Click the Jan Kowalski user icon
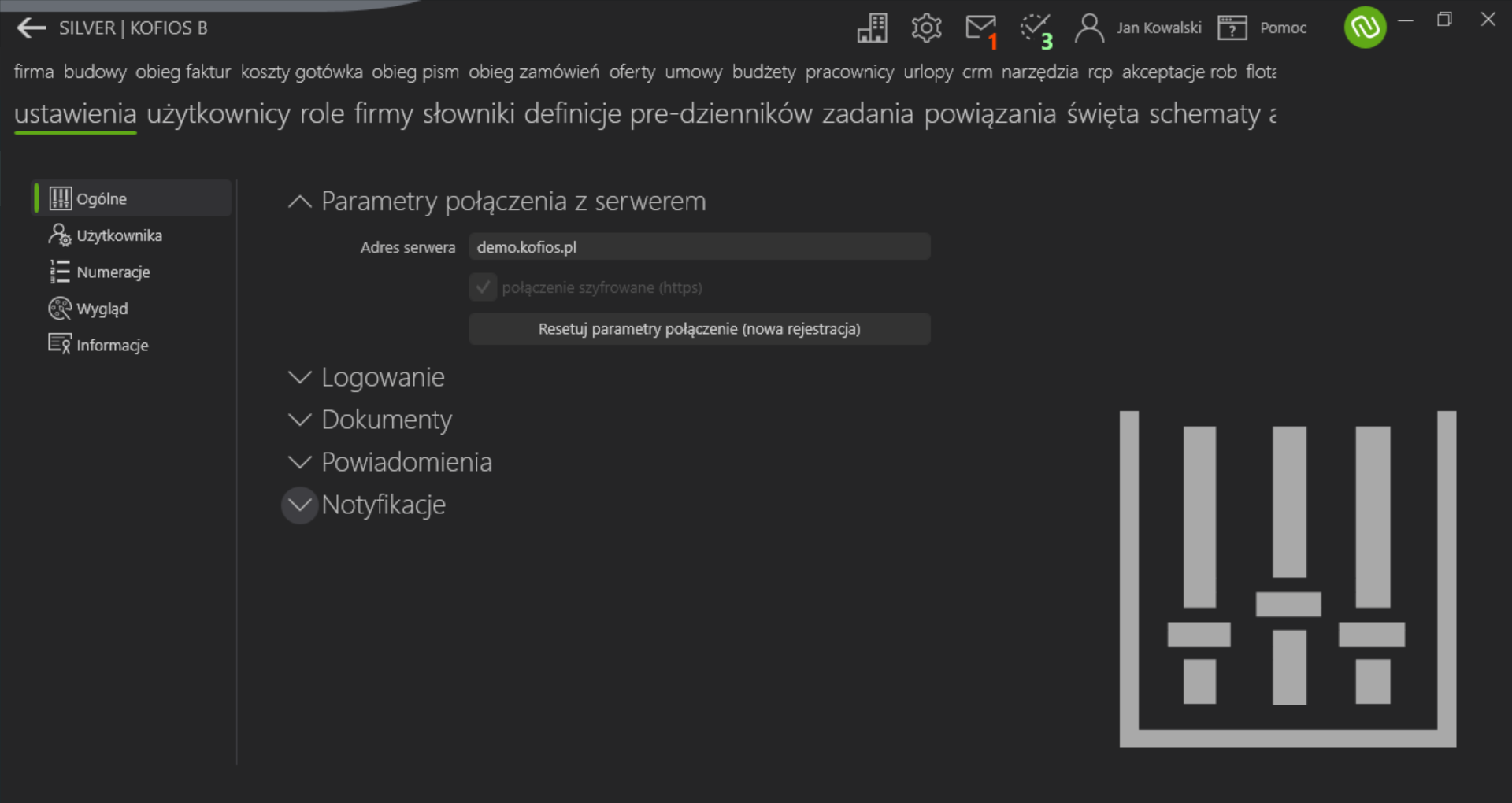The width and height of the screenshot is (1512, 803). [1090, 28]
